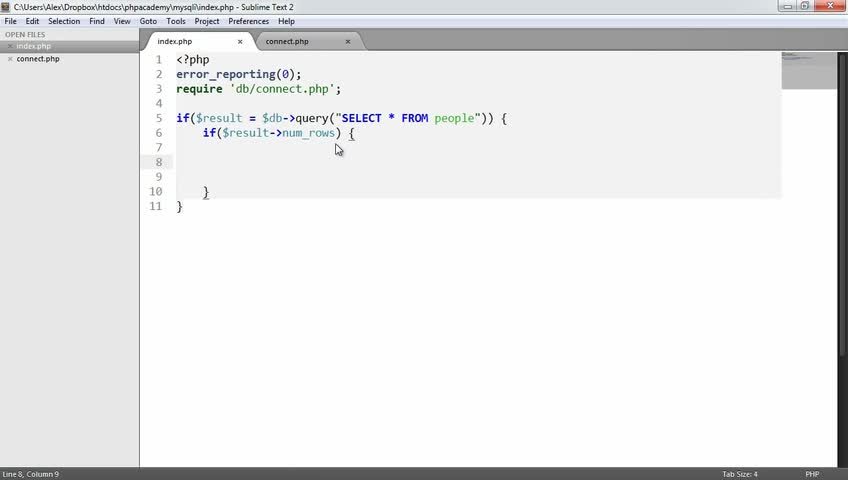848x480 pixels.
Task: Open the Tab Size: 4 selector
Action: click(x=740, y=474)
